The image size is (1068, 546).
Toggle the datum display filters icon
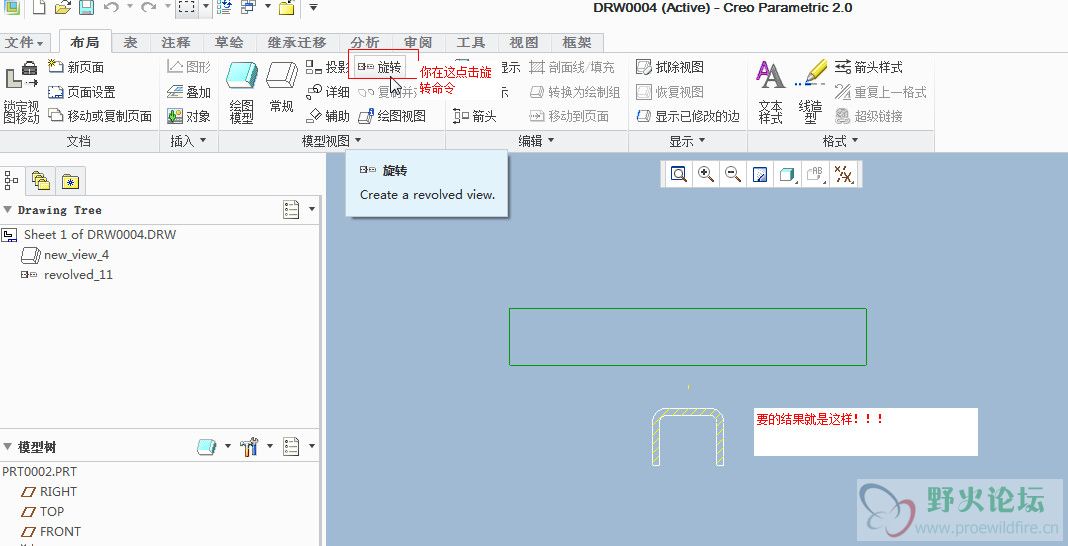(845, 175)
